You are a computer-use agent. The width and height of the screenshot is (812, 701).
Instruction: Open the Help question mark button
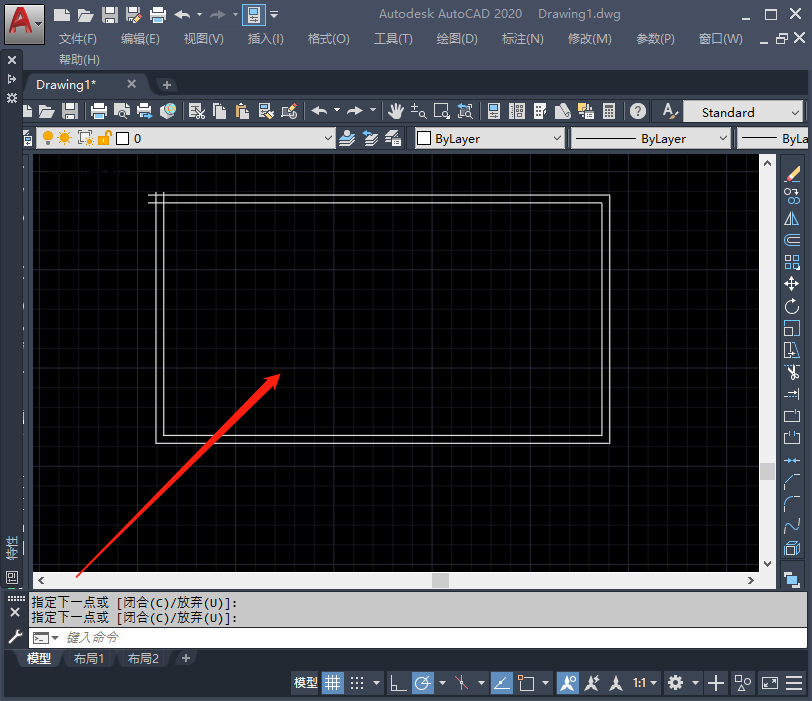point(638,111)
